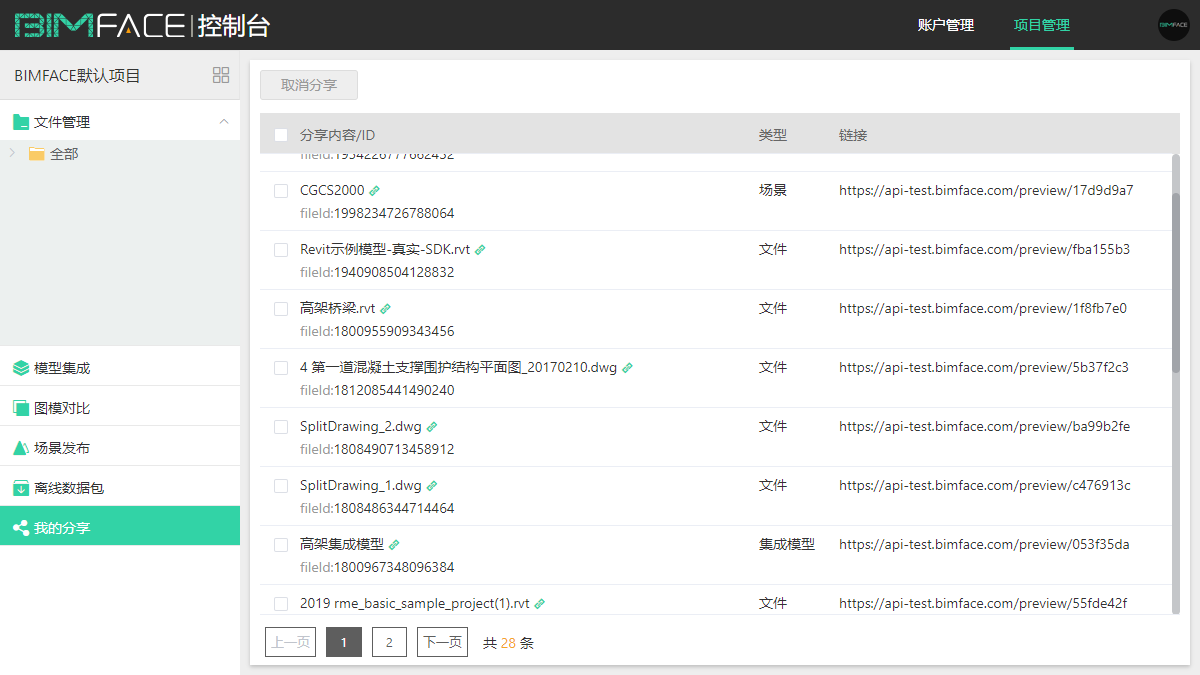This screenshot has width=1200, height=675.
Task: Click the 取消分享 cancel share button
Action: click(x=308, y=85)
